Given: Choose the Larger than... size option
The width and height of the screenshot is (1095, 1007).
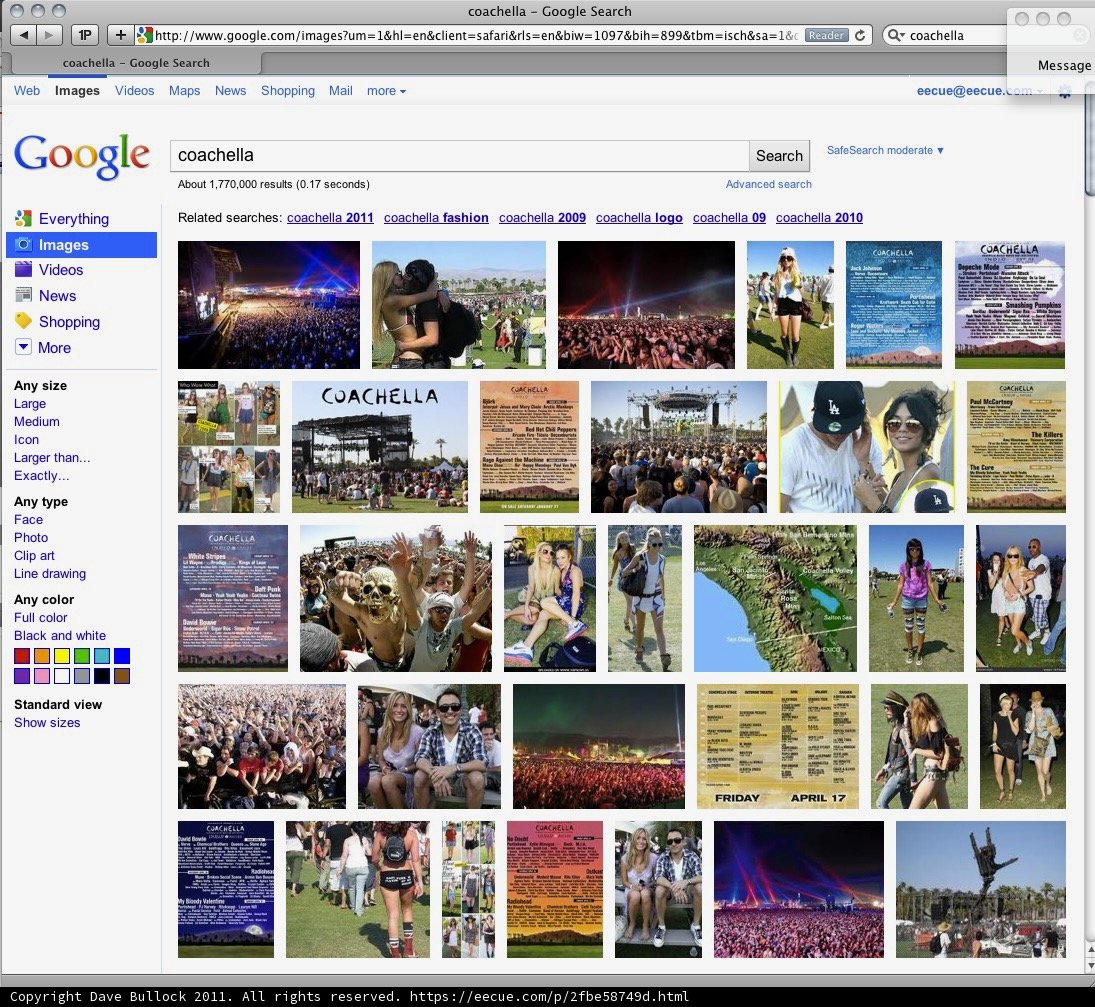Looking at the screenshot, I should coord(52,457).
